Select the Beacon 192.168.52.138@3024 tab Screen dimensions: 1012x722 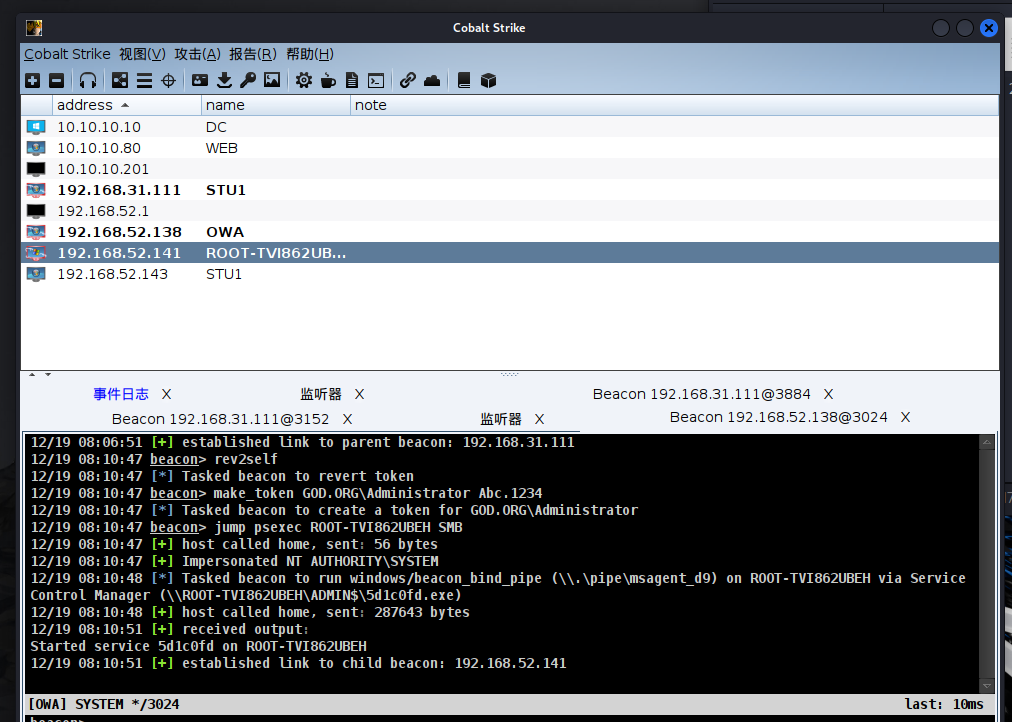[778, 417]
